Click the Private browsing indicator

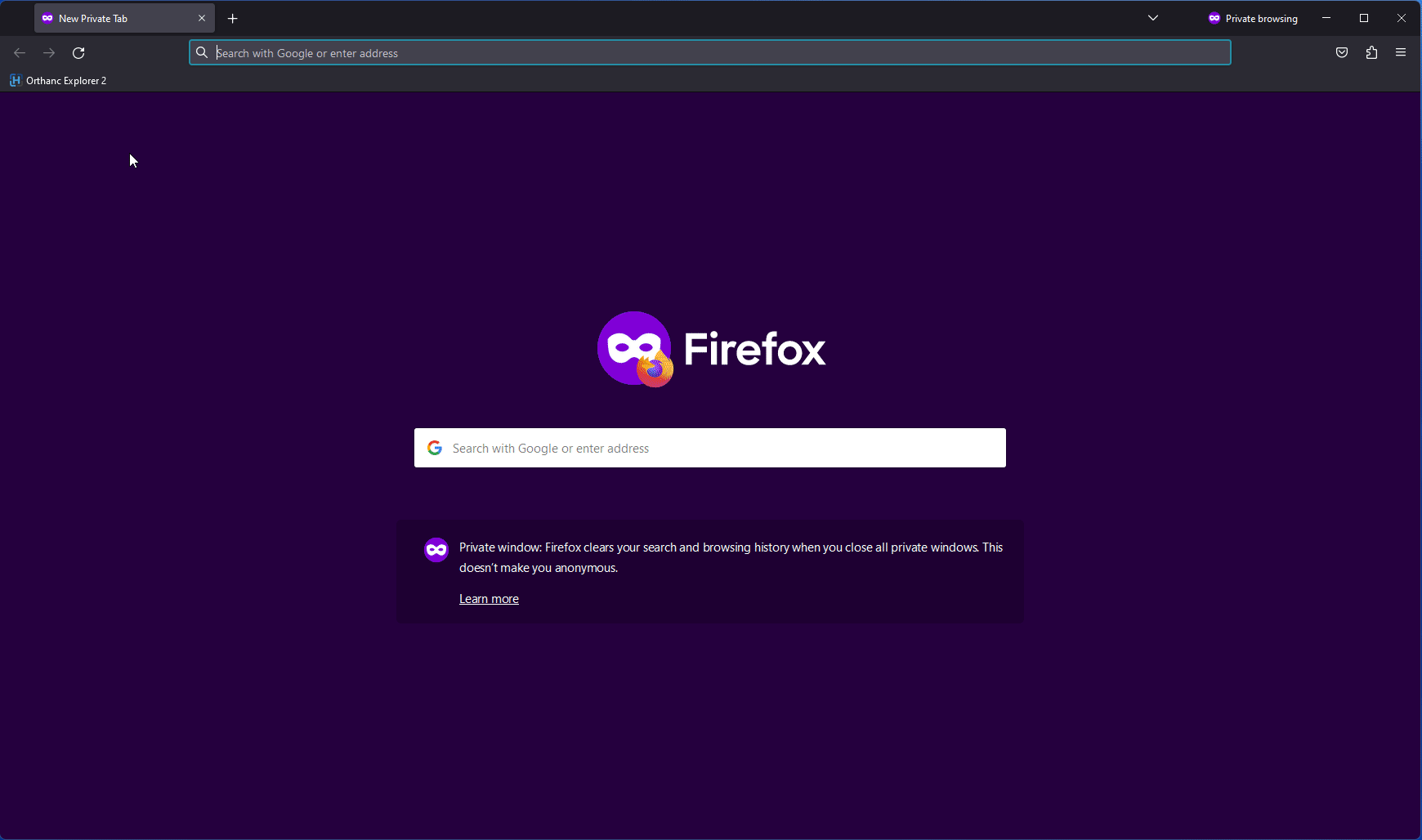[x=1253, y=18]
